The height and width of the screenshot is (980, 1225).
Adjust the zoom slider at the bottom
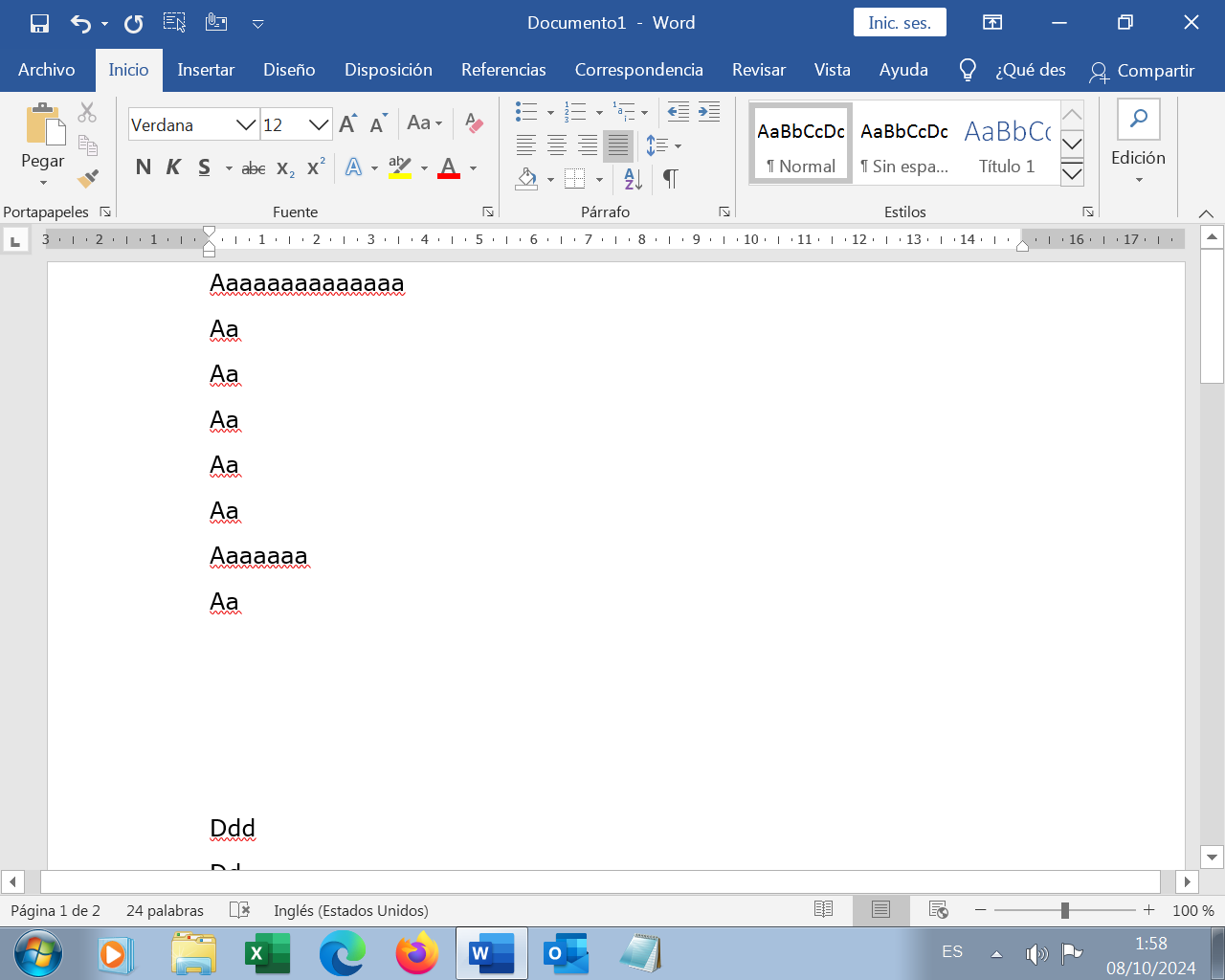[x=1065, y=911]
